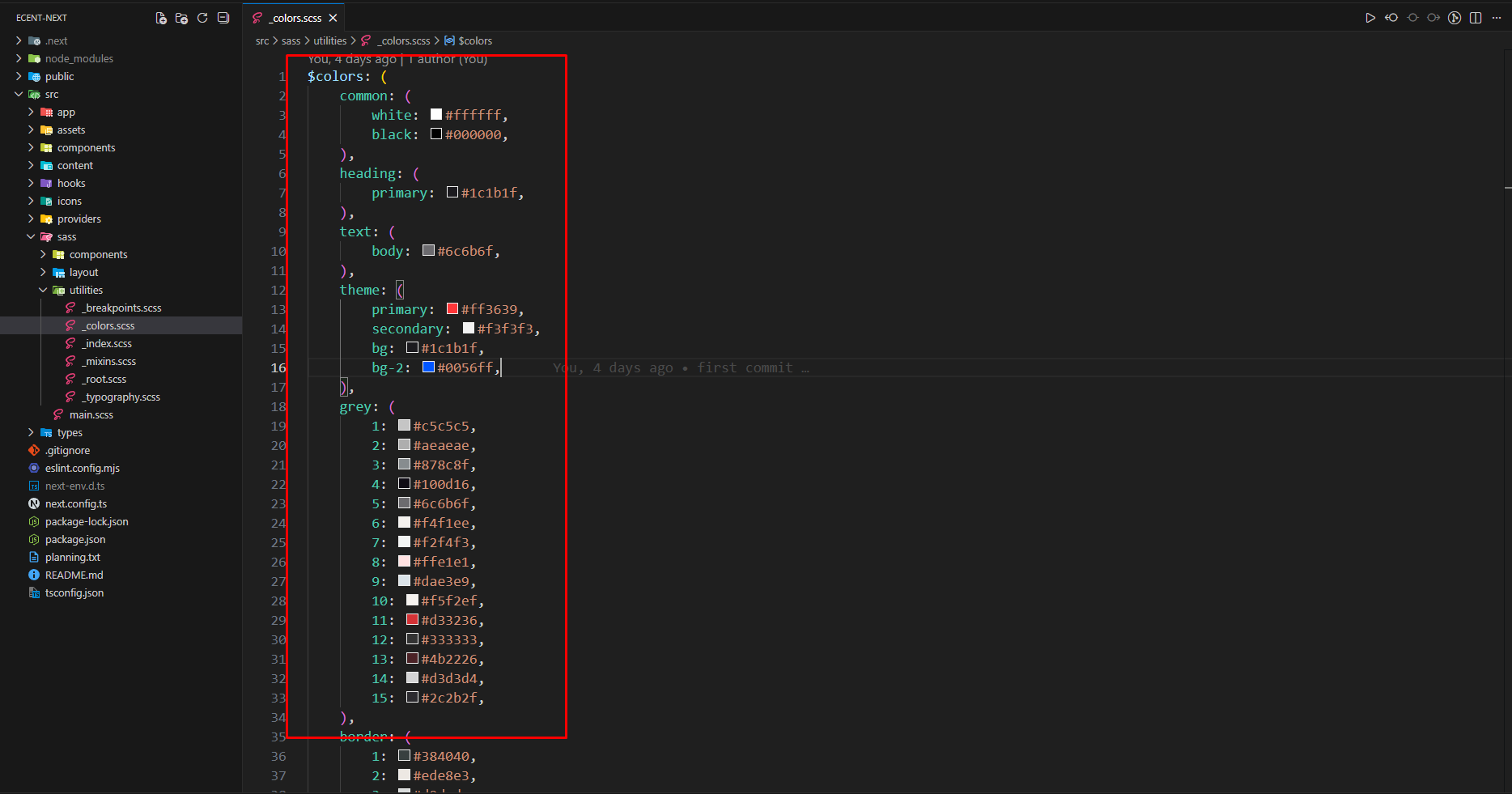Screen dimensions: 1512x794
Task: Collapse the utilities folder
Action: click(x=86, y=290)
